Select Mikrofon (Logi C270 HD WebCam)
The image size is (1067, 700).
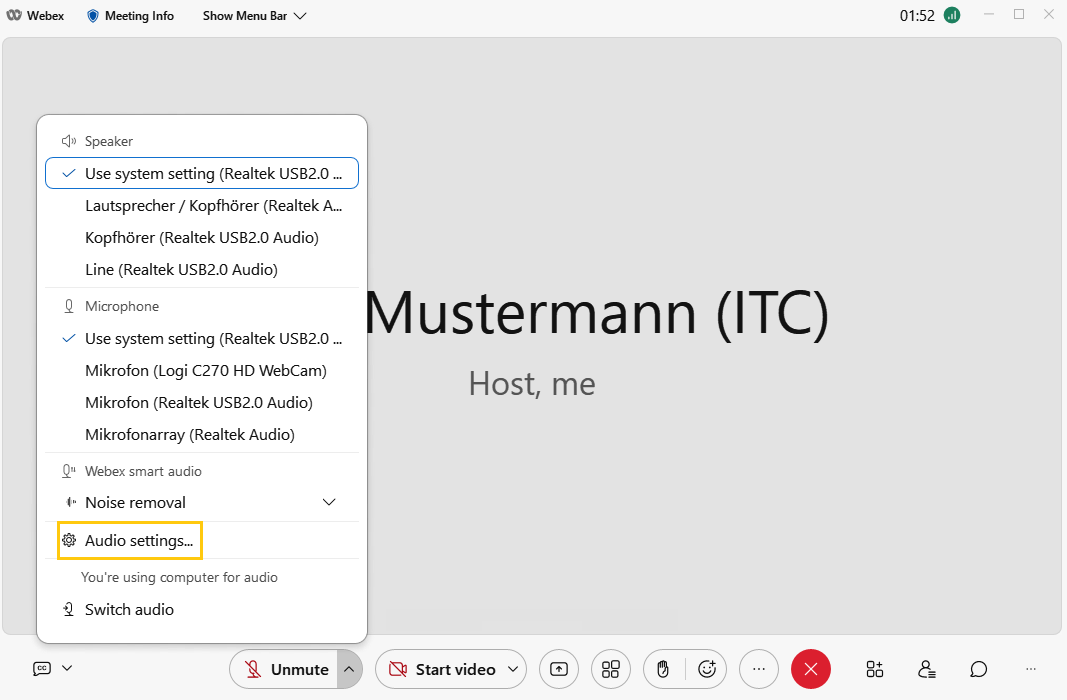pos(205,371)
